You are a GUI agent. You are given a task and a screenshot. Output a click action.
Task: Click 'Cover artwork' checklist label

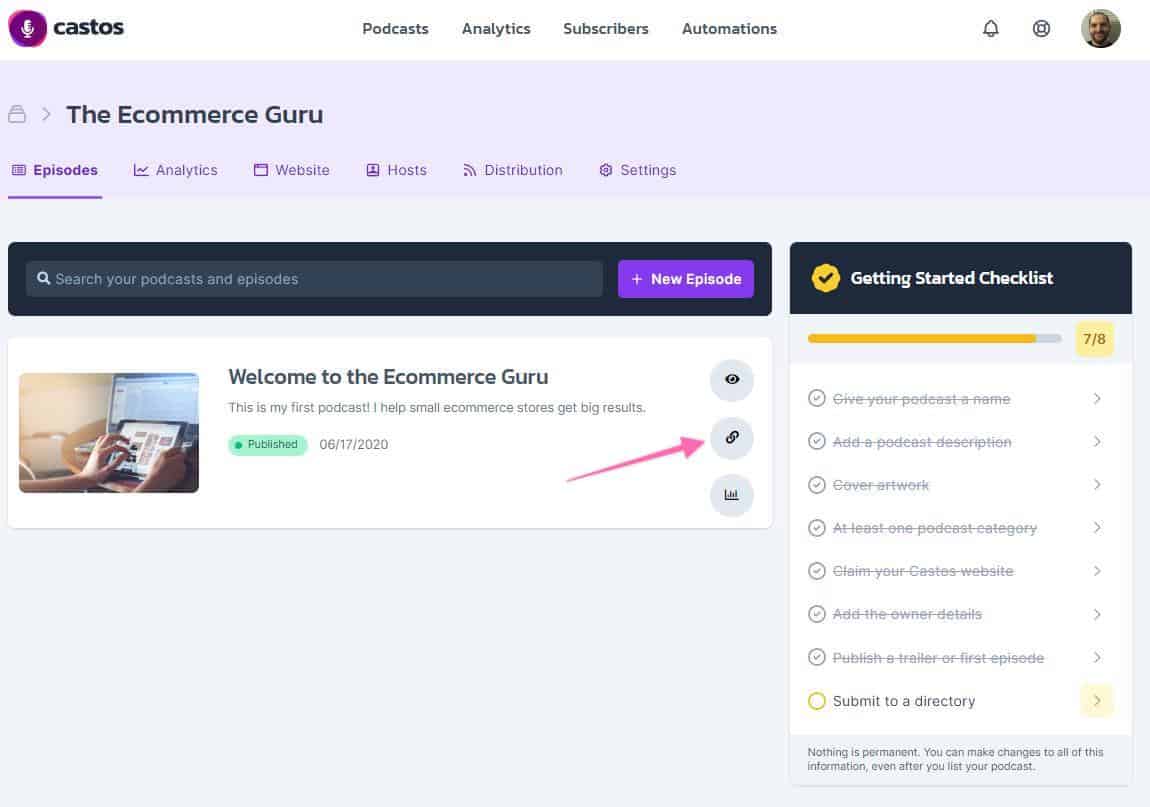(881, 485)
